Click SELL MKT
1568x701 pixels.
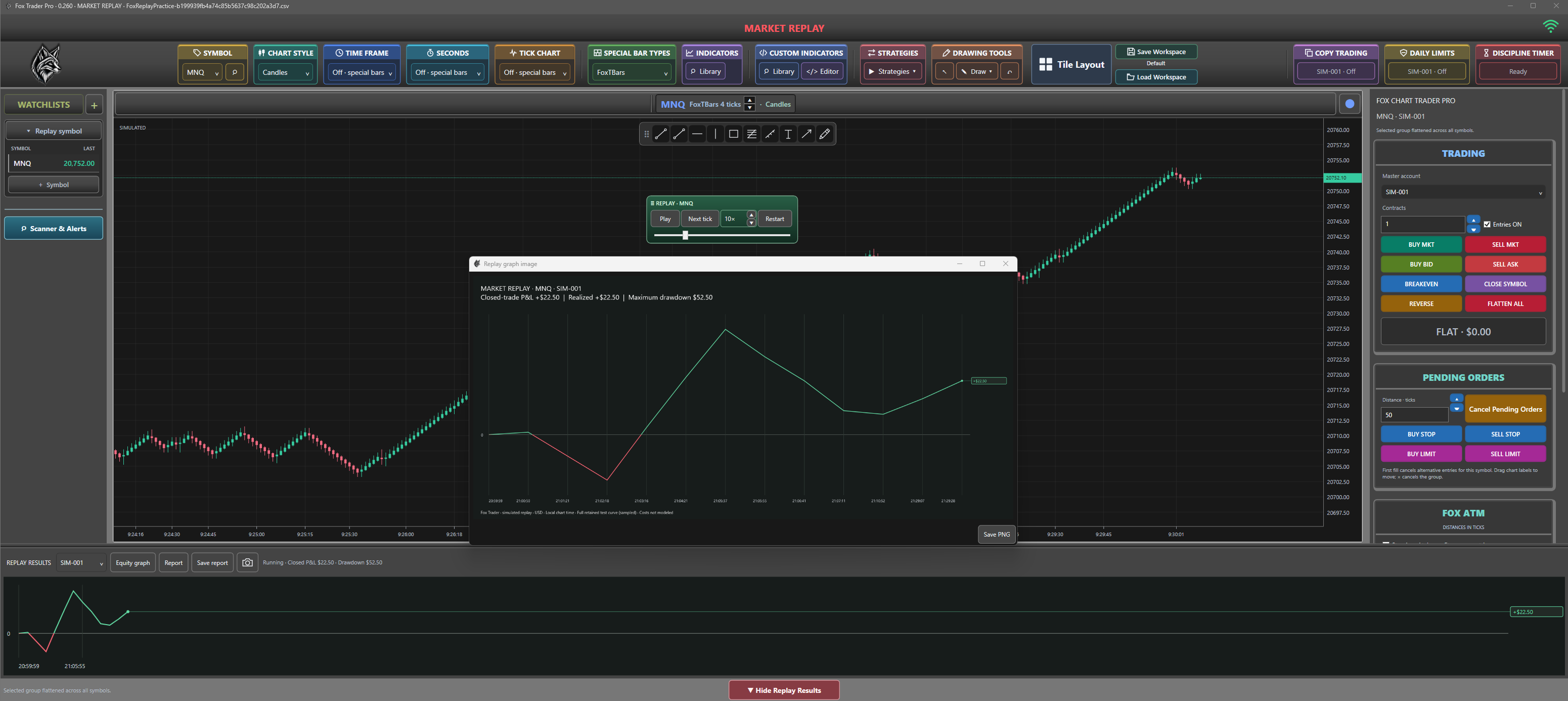[1505, 245]
